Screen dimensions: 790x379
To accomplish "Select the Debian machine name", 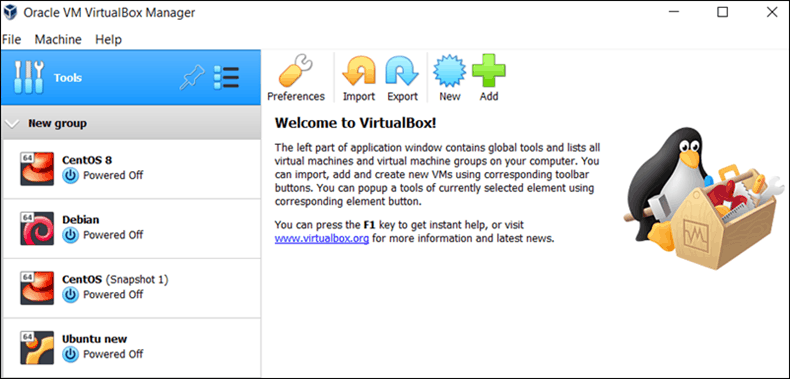I will click(x=81, y=220).
